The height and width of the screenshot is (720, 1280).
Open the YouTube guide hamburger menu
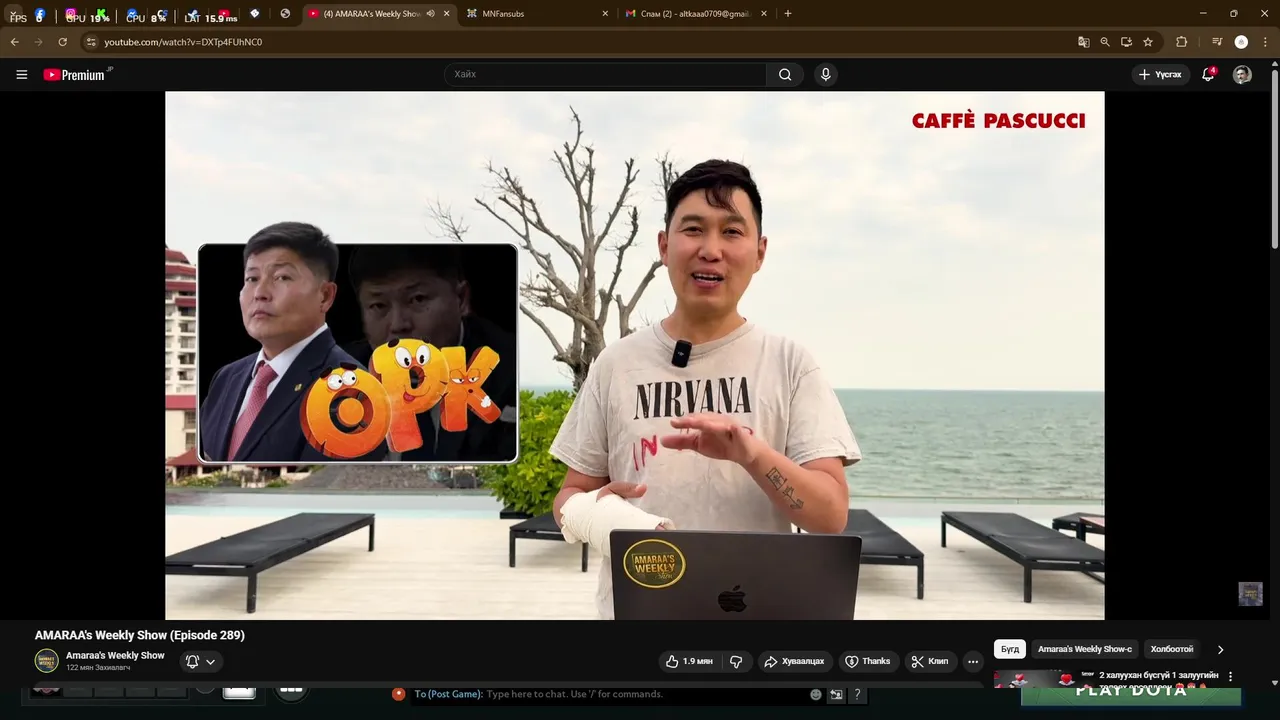click(21, 74)
